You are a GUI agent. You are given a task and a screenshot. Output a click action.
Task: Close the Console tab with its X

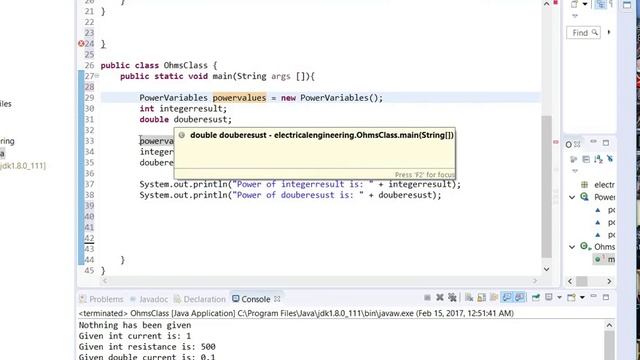(x=277, y=299)
